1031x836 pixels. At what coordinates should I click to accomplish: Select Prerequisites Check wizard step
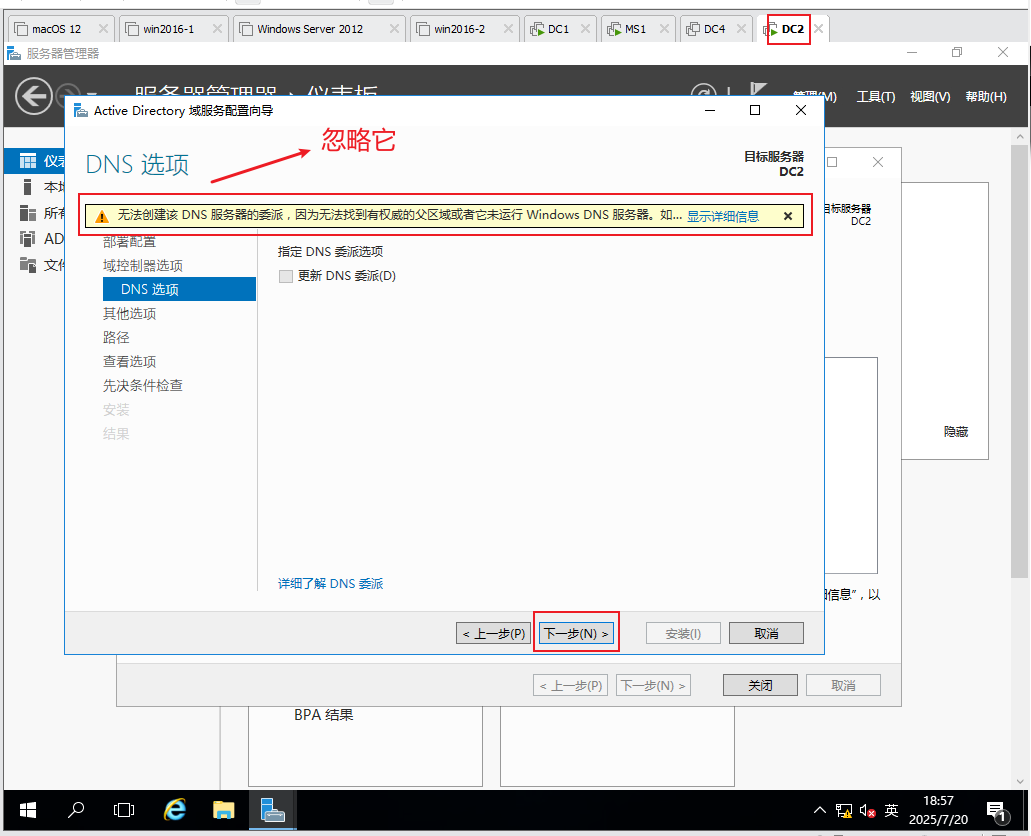143,385
